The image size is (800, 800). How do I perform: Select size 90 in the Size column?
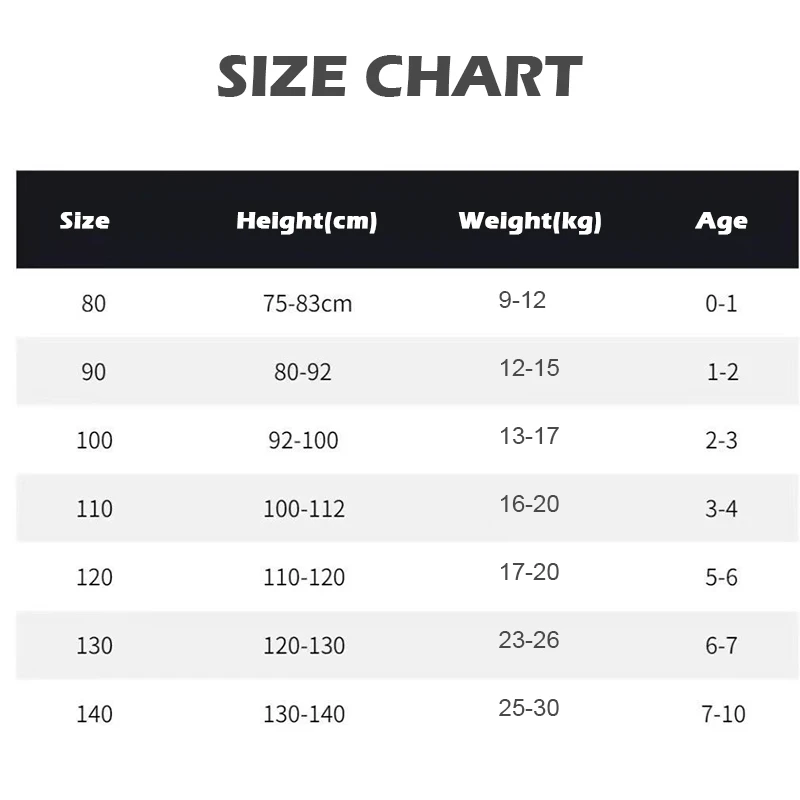(x=93, y=372)
